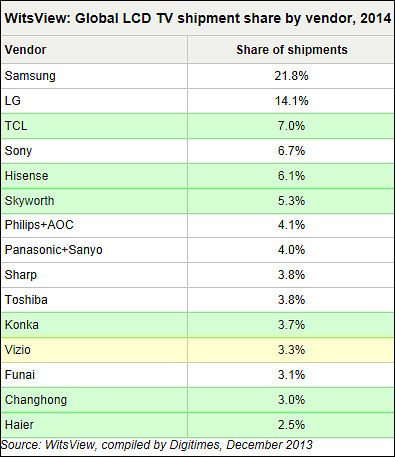395x457 pixels.
Task: Click the table title text
Action: (197, 18)
